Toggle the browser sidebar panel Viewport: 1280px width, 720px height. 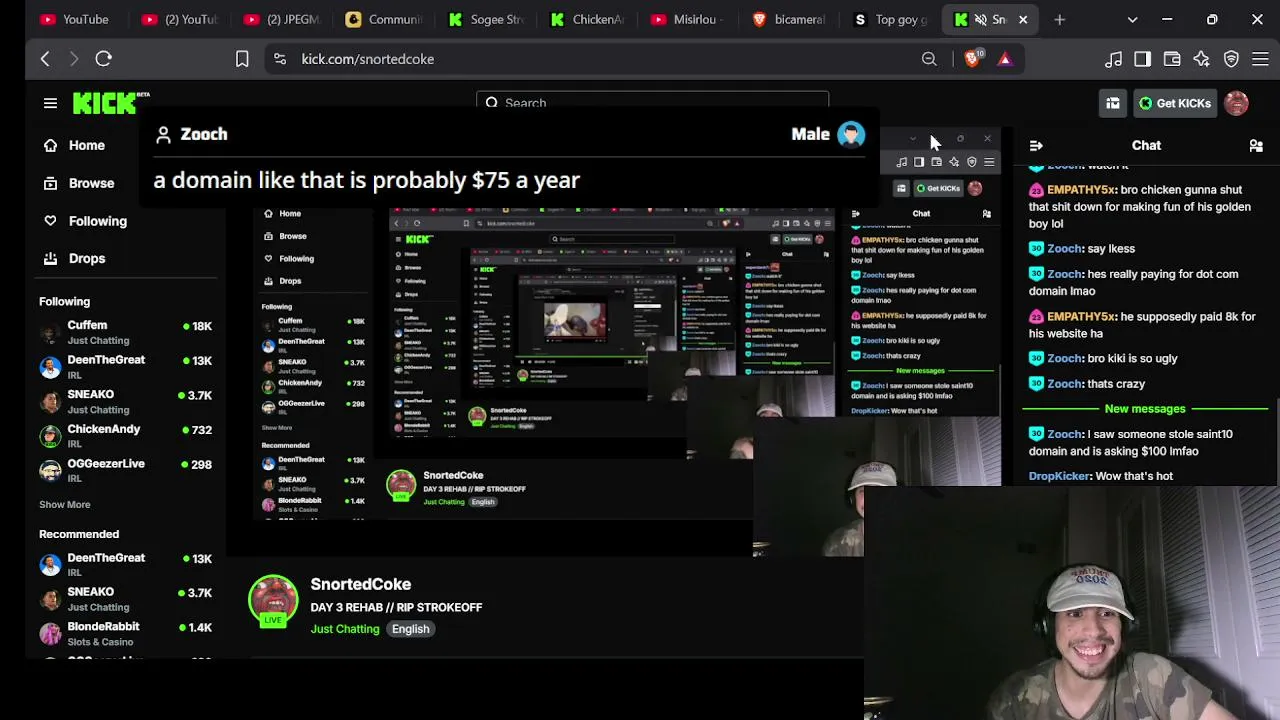tap(1142, 59)
